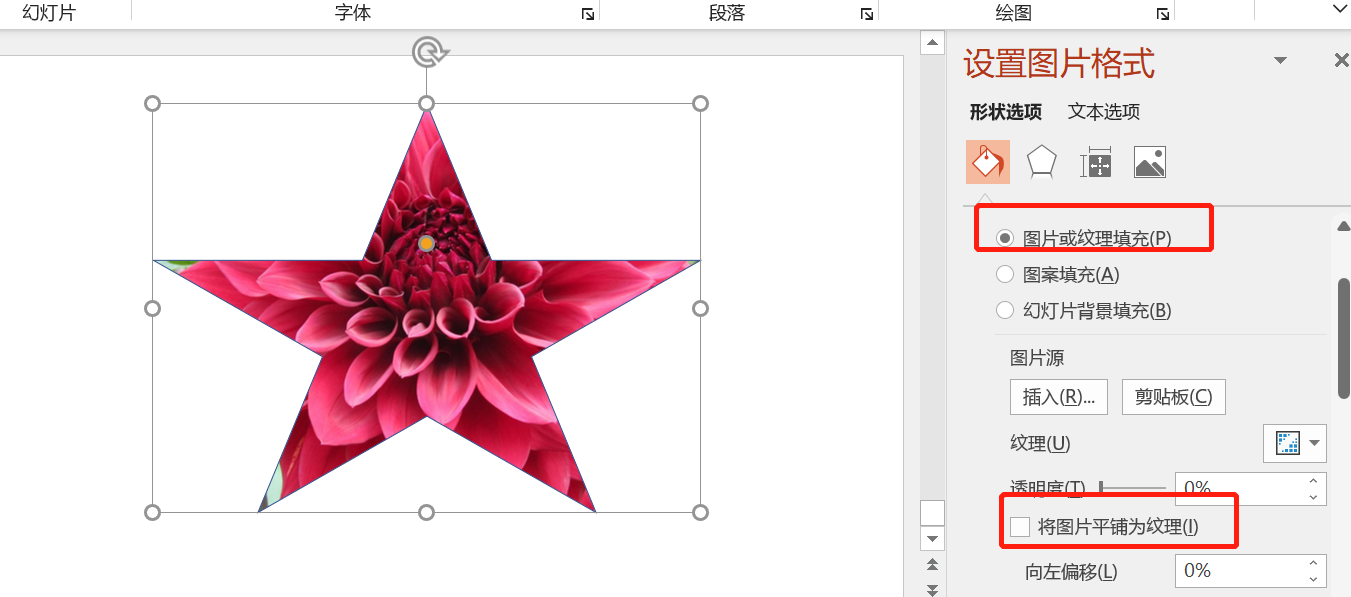1351x597 pixels.
Task: Click the 插入(R)... picture button
Action: (x=1059, y=397)
